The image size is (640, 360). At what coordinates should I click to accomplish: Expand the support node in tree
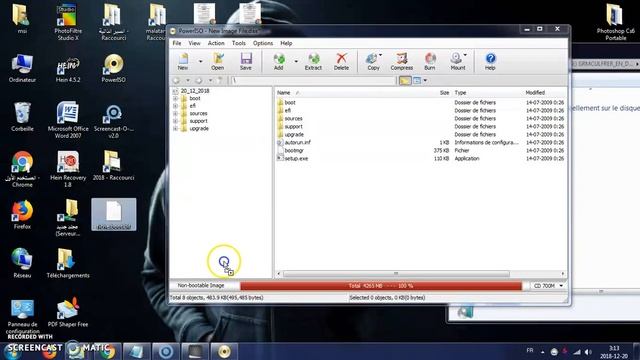(x=176, y=121)
